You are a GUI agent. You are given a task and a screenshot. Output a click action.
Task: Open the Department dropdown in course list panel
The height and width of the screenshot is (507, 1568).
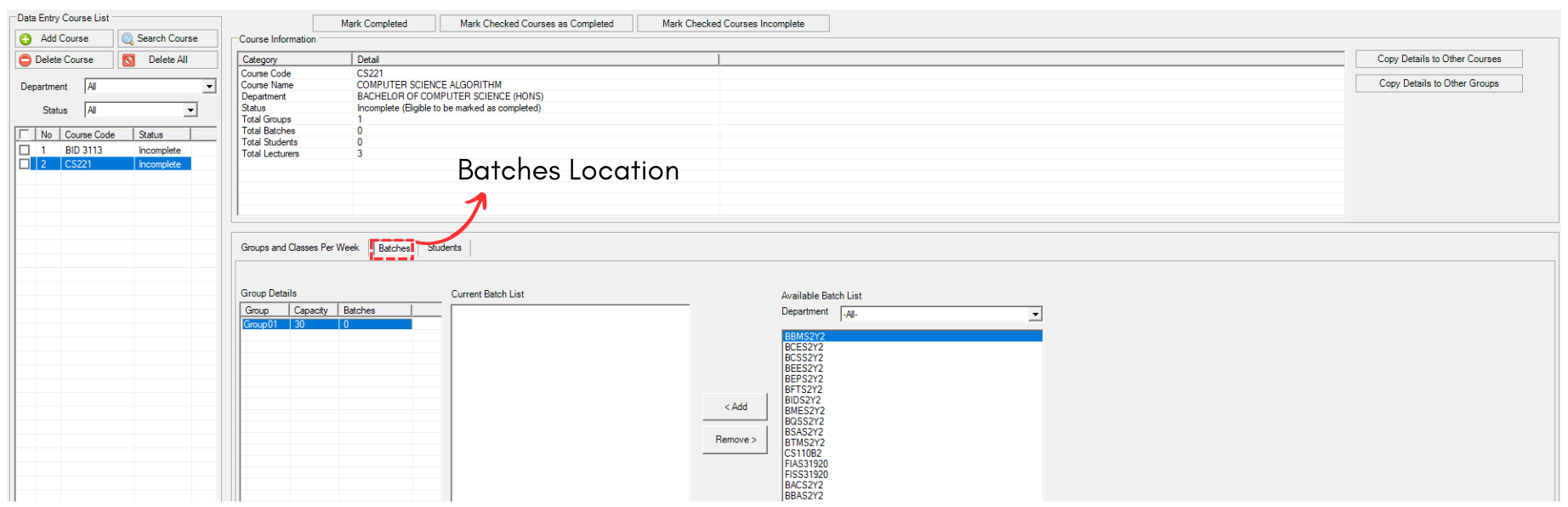[209, 87]
